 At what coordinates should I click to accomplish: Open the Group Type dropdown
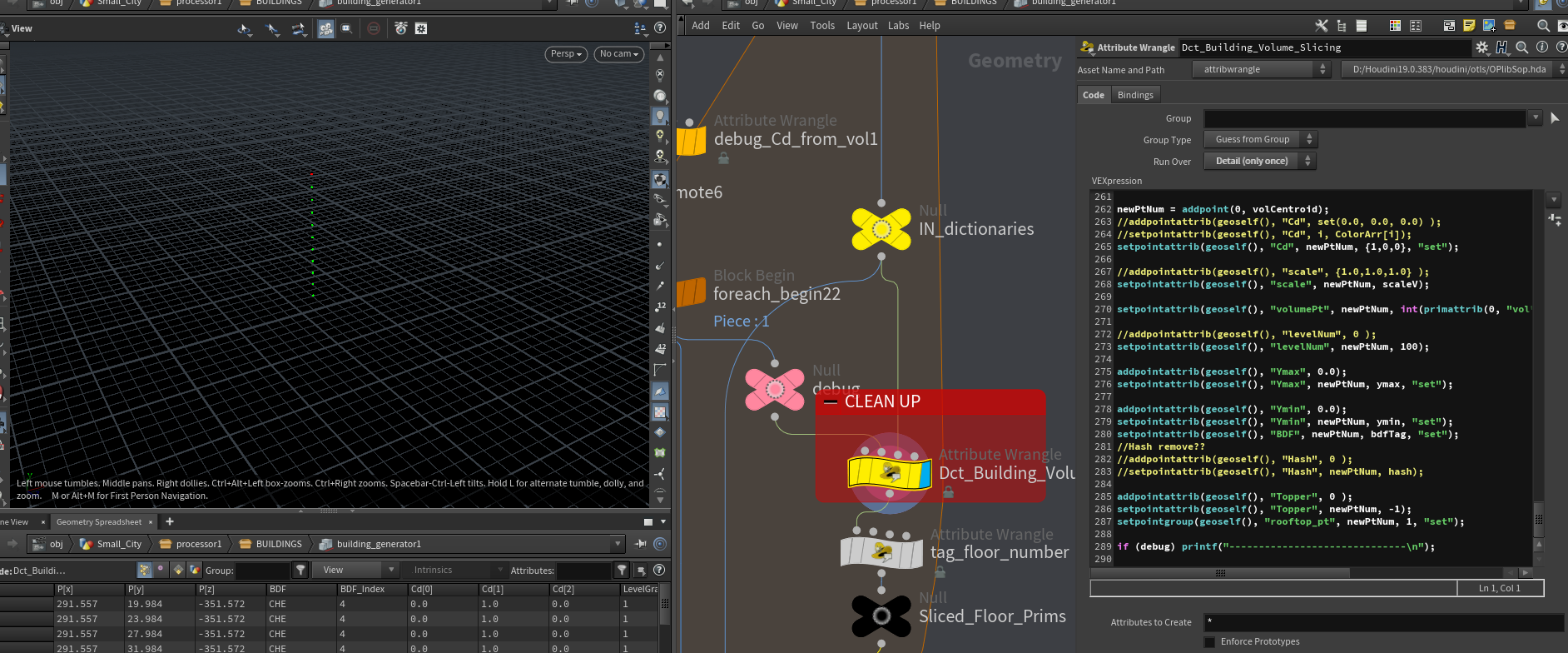tap(1259, 139)
